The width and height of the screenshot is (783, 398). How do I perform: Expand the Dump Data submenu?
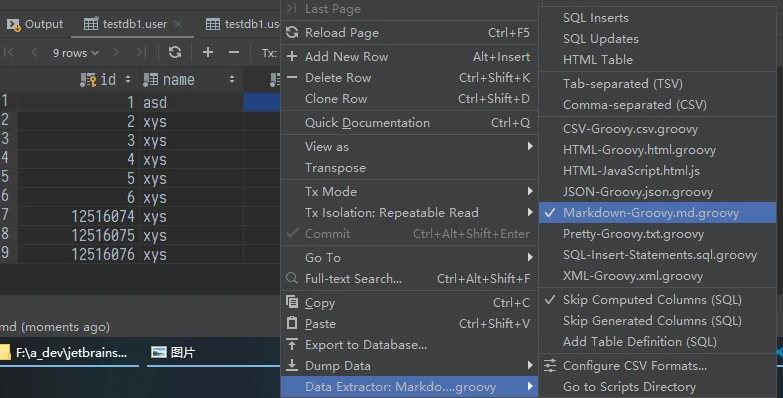click(409, 366)
